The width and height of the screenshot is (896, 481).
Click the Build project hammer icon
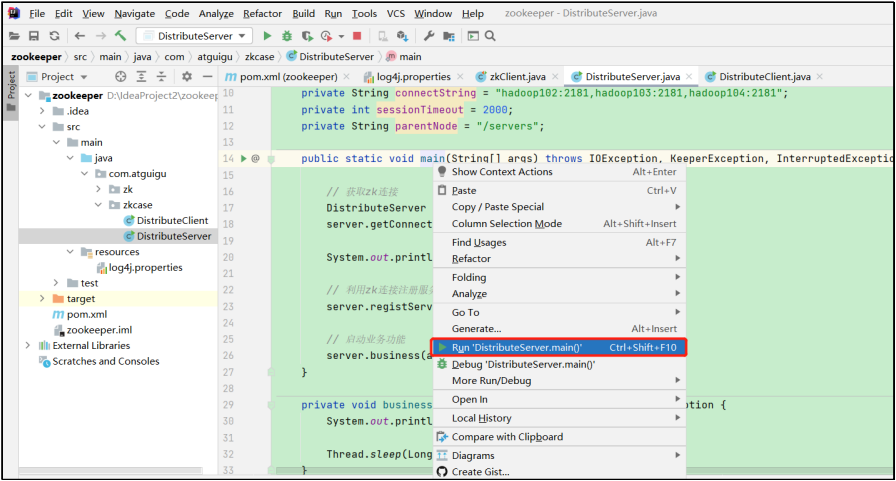[121, 36]
